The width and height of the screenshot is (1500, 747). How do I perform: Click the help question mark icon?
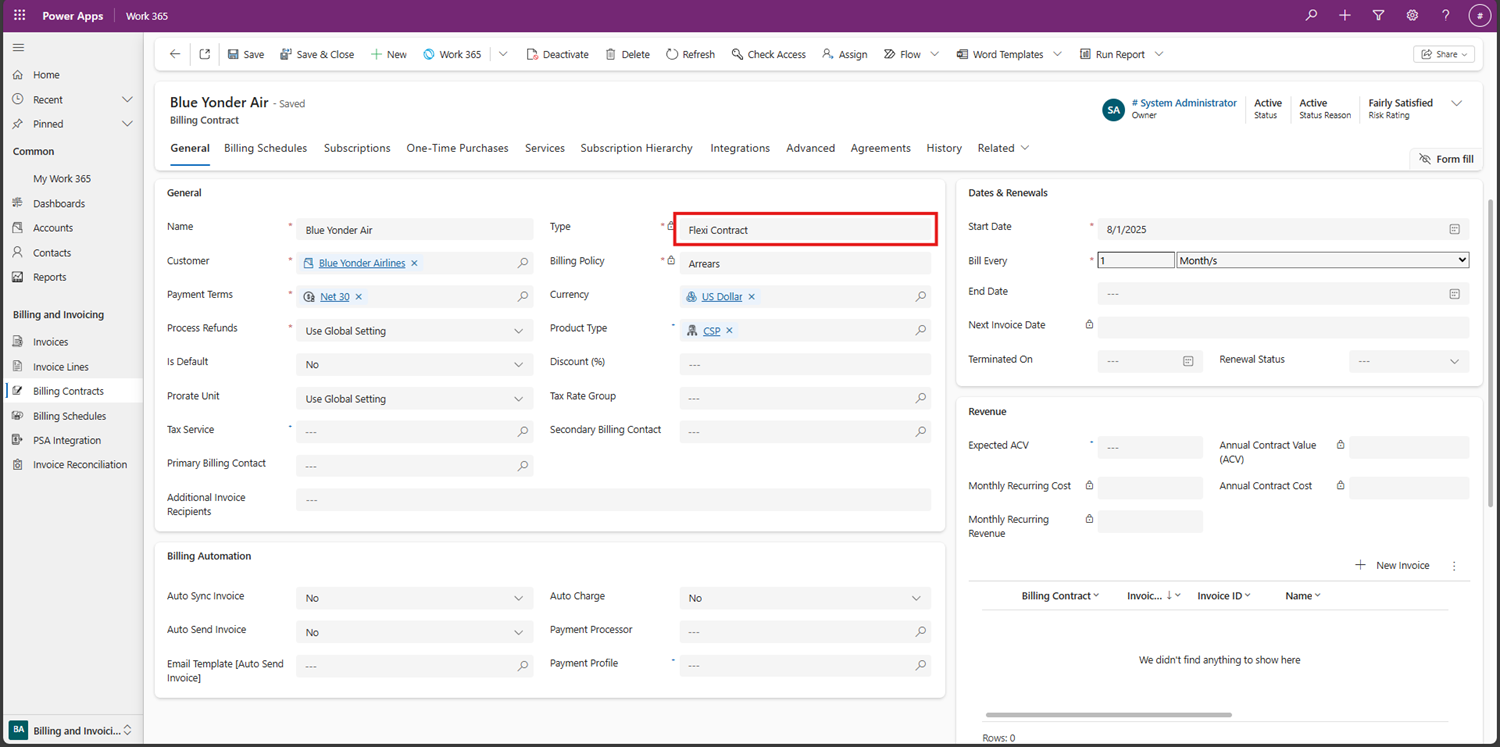1445,16
